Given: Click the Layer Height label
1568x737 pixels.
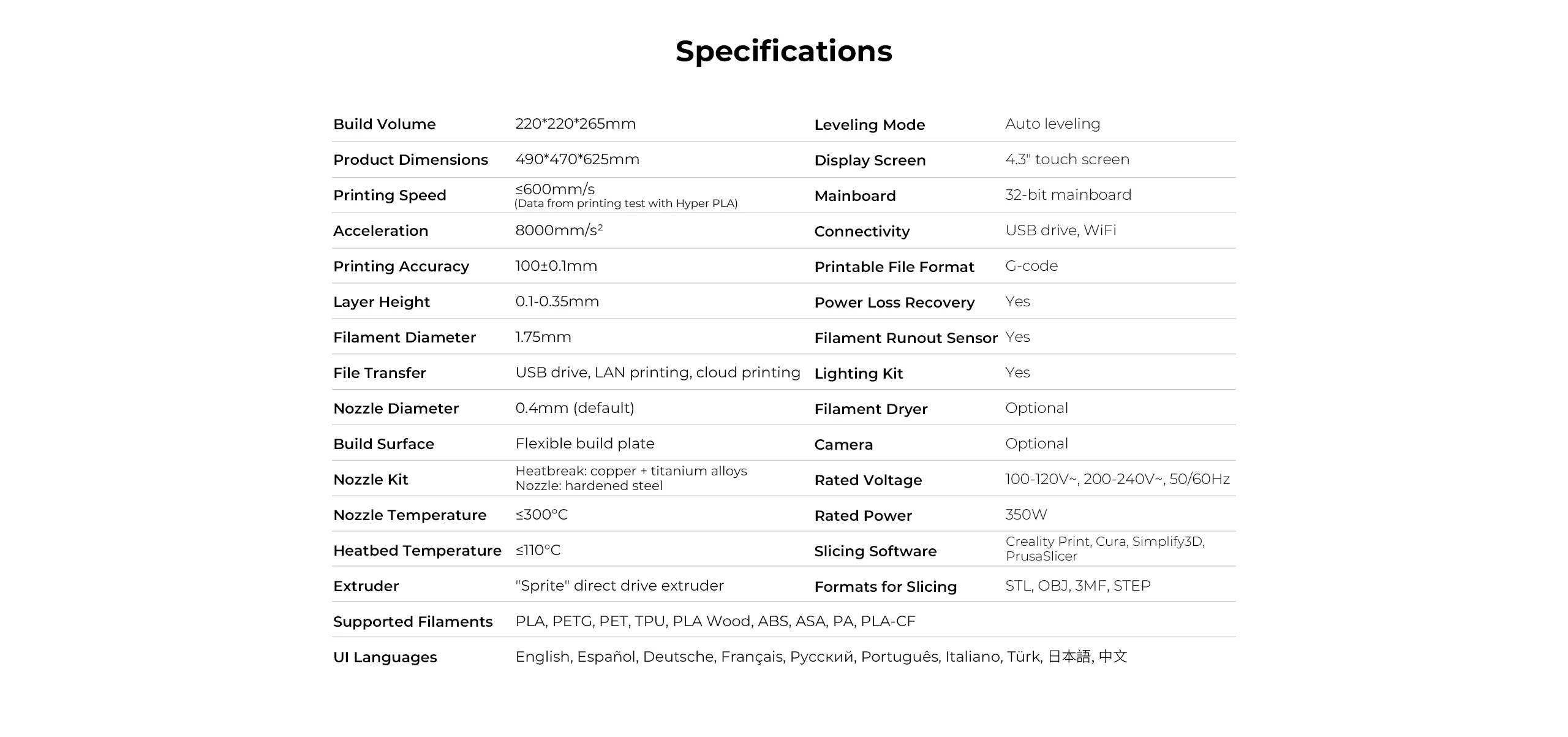Looking at the screenshot, I should pyautogui.click(x=381, y=302).
